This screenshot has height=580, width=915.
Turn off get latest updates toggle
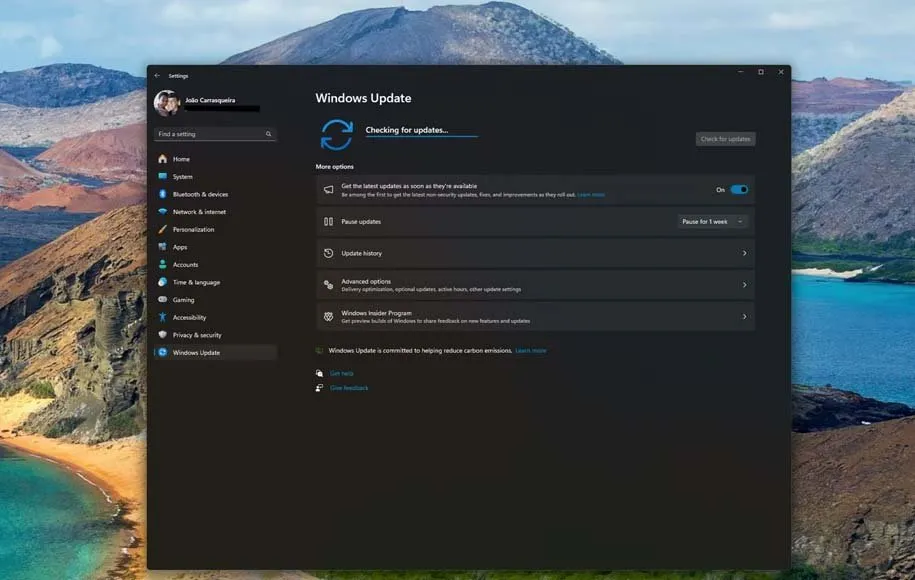coord(738,189)
